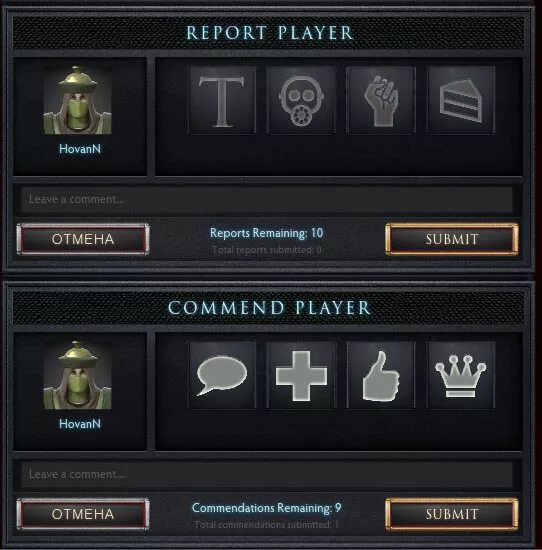Click the report comment input field
This screenshot has width=542, height=550.
point(267,199)
